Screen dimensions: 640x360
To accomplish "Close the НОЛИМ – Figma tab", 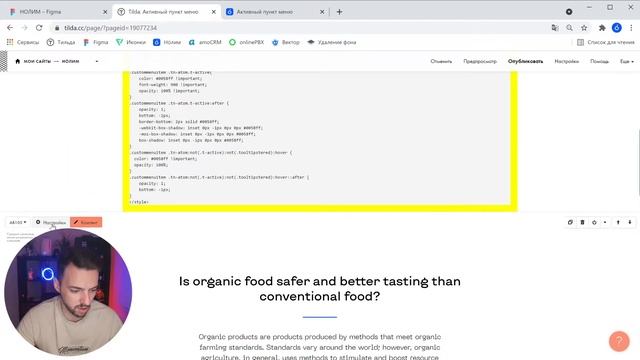I will (x=105, y=12).
